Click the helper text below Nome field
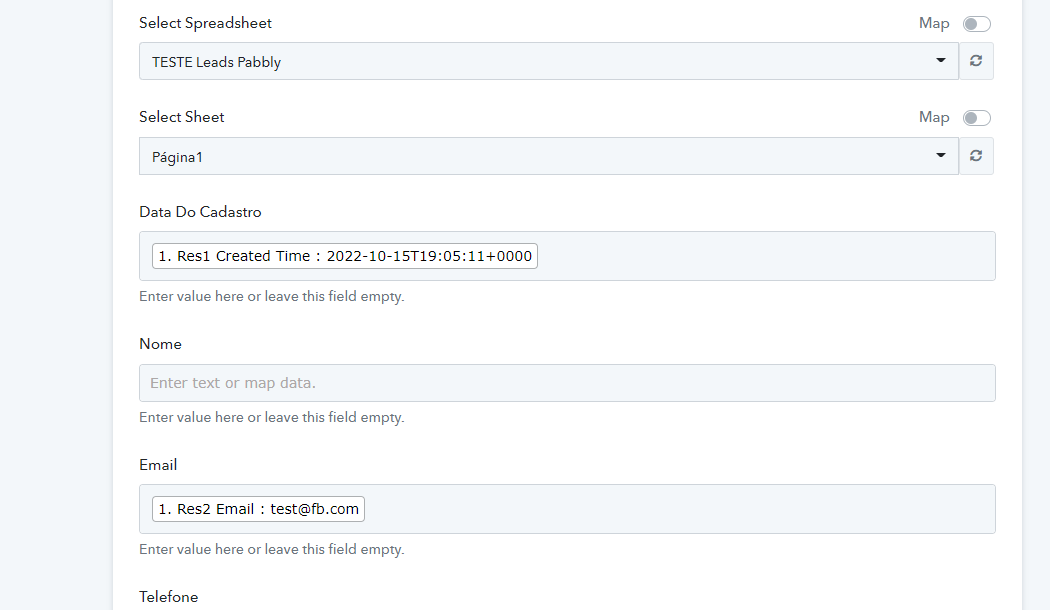The height and width of the screenshot is (610, 1050). click(x=271, y=417)
